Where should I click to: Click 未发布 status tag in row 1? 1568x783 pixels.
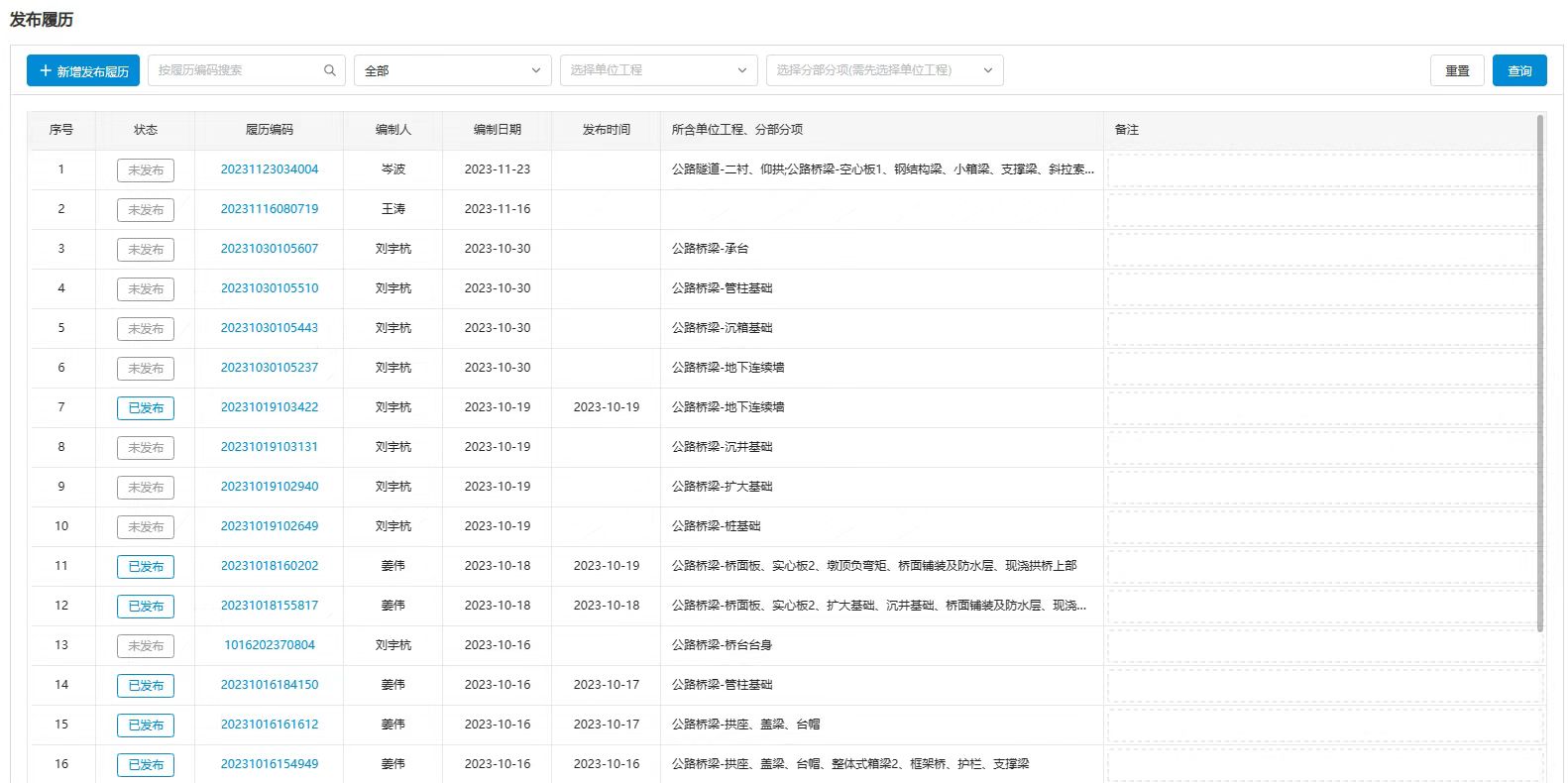146,170
